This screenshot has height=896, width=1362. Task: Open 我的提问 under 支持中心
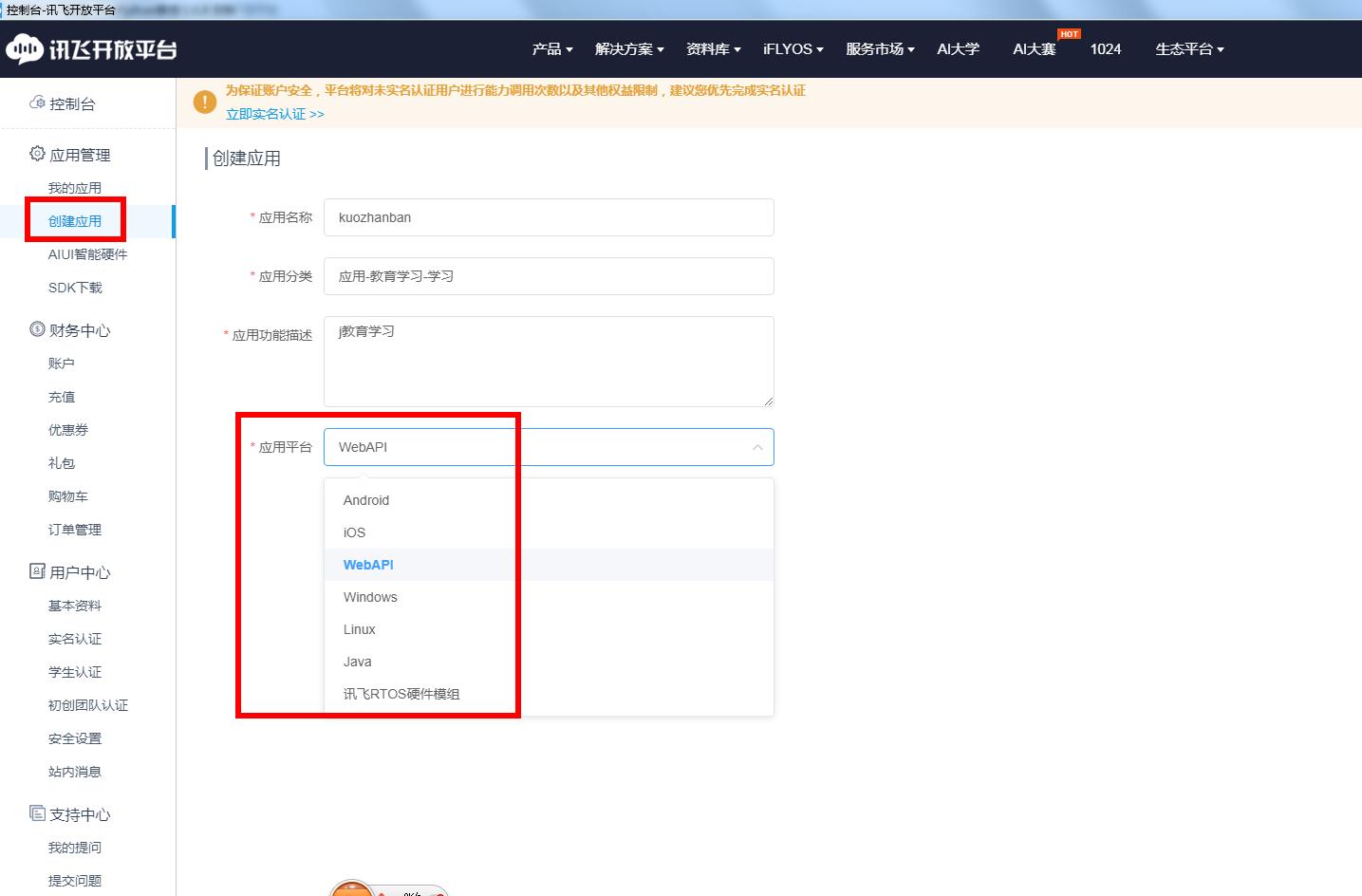click(x=75, y=848)
